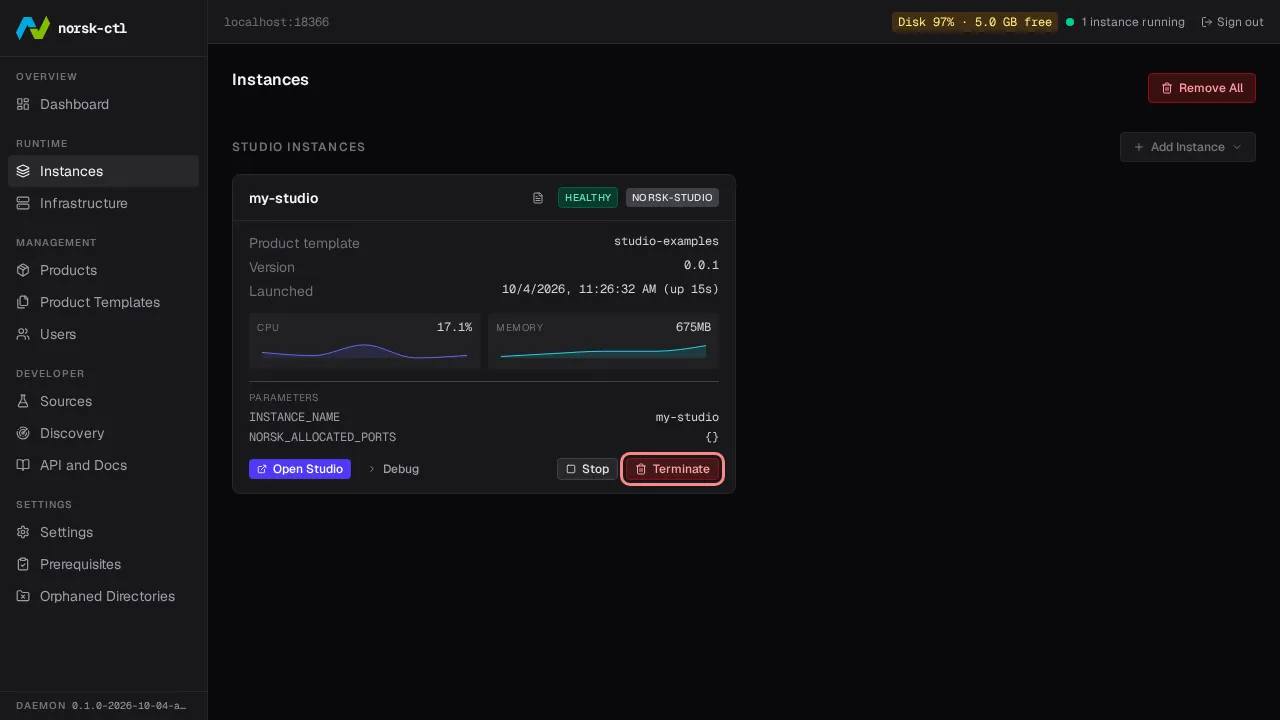Screen dimensions: 1280x720
Task: Click the norsk-ctl logo icon
Action: [33, 28]
